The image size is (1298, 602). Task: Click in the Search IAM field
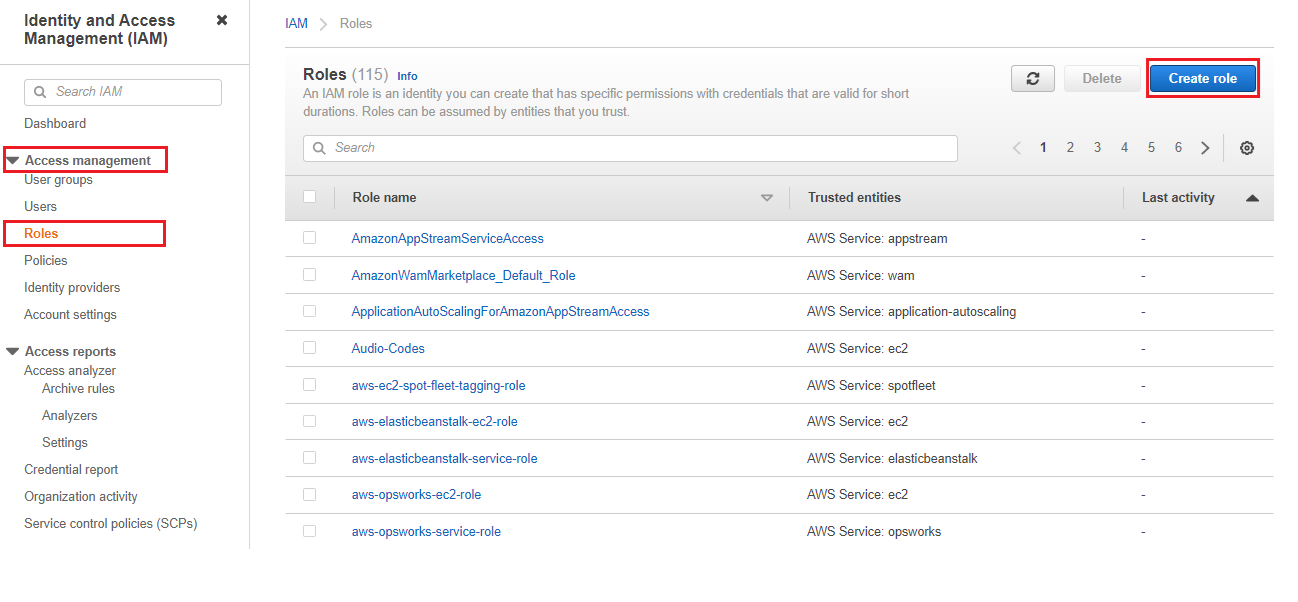[x=123, y=92]
